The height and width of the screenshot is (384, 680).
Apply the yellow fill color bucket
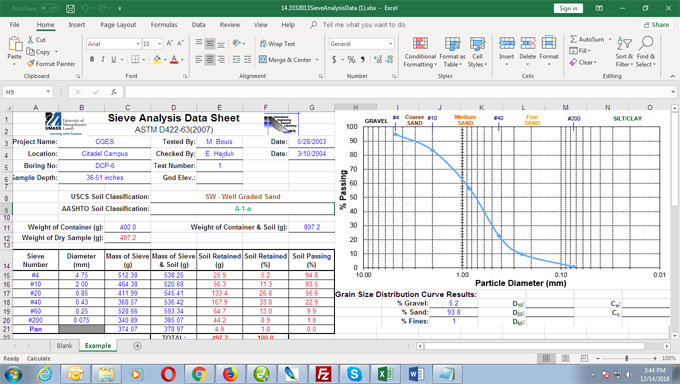point(157,59)
